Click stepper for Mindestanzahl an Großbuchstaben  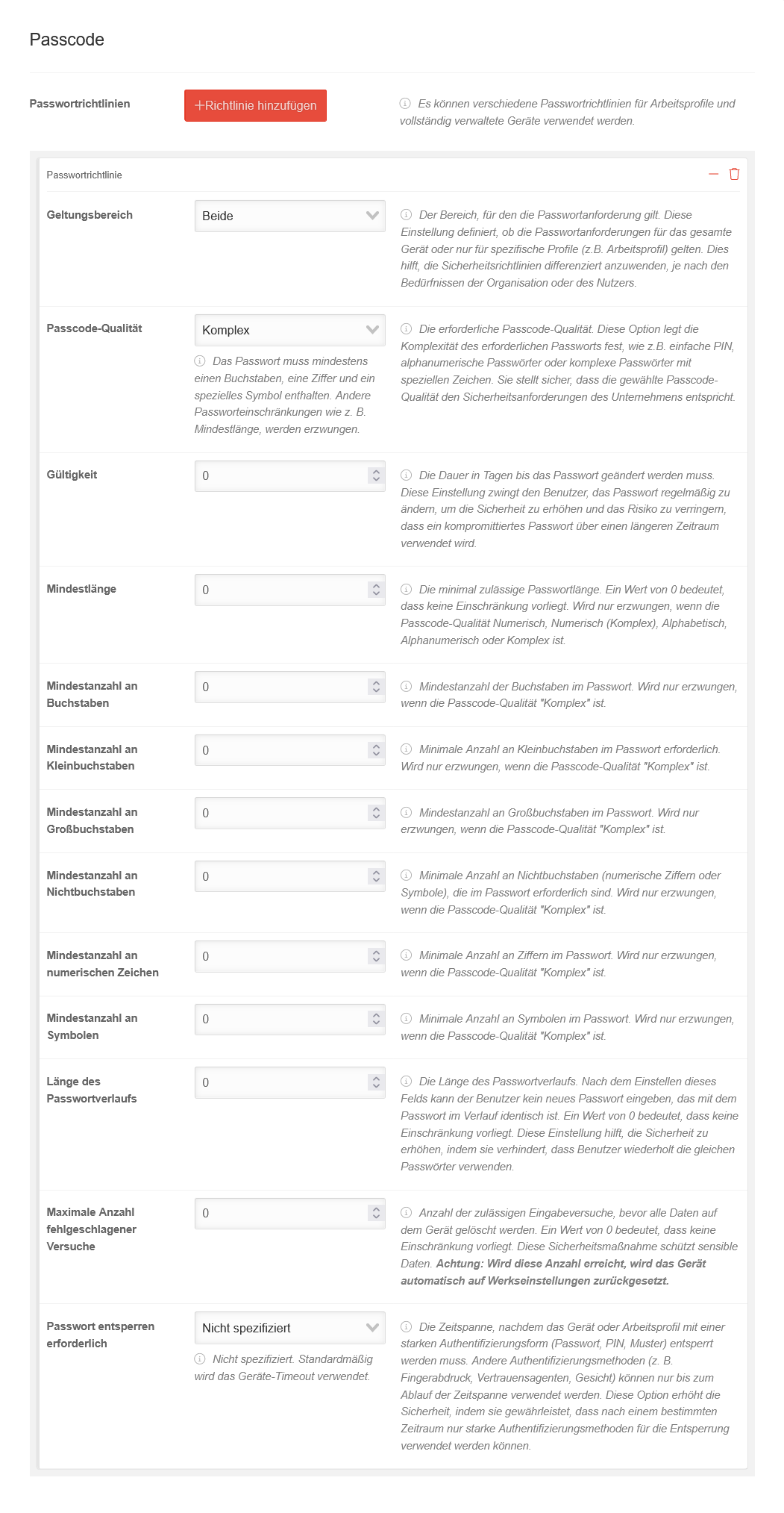[376, 813]
